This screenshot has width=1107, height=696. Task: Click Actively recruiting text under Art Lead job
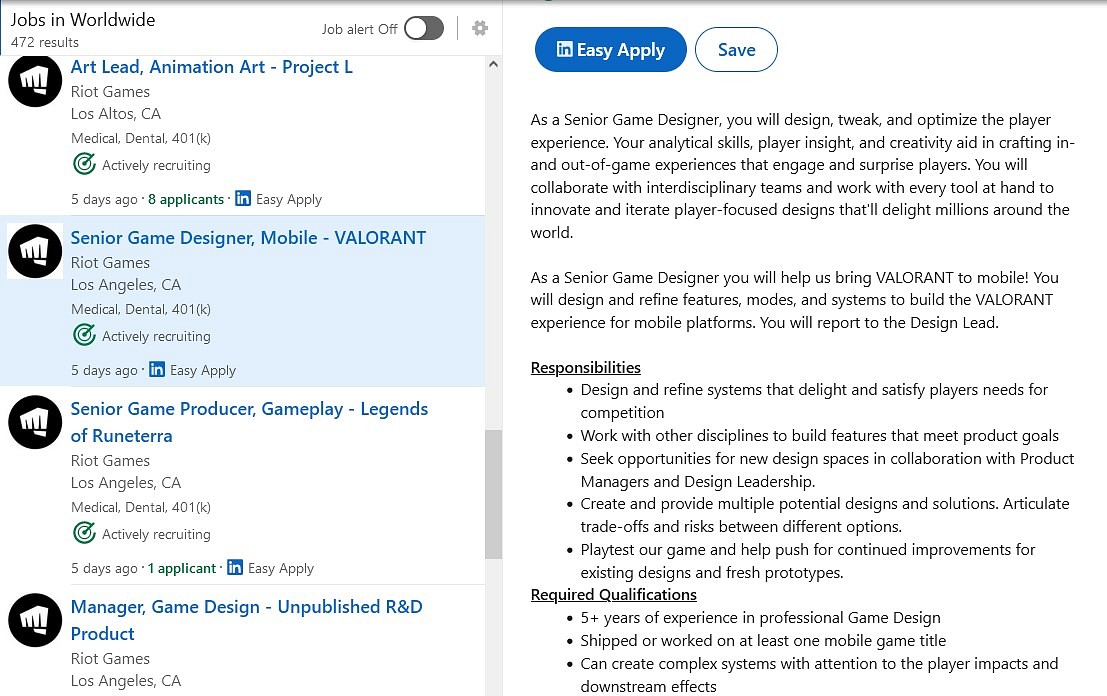156,165
